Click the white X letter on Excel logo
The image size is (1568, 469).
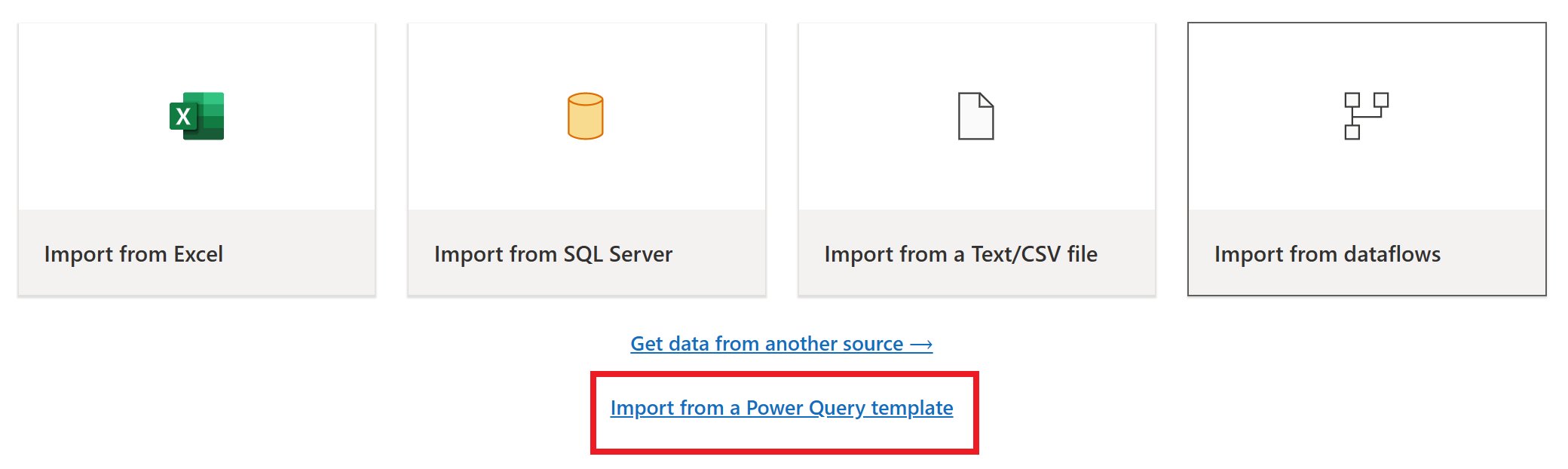tap(183, 117)
